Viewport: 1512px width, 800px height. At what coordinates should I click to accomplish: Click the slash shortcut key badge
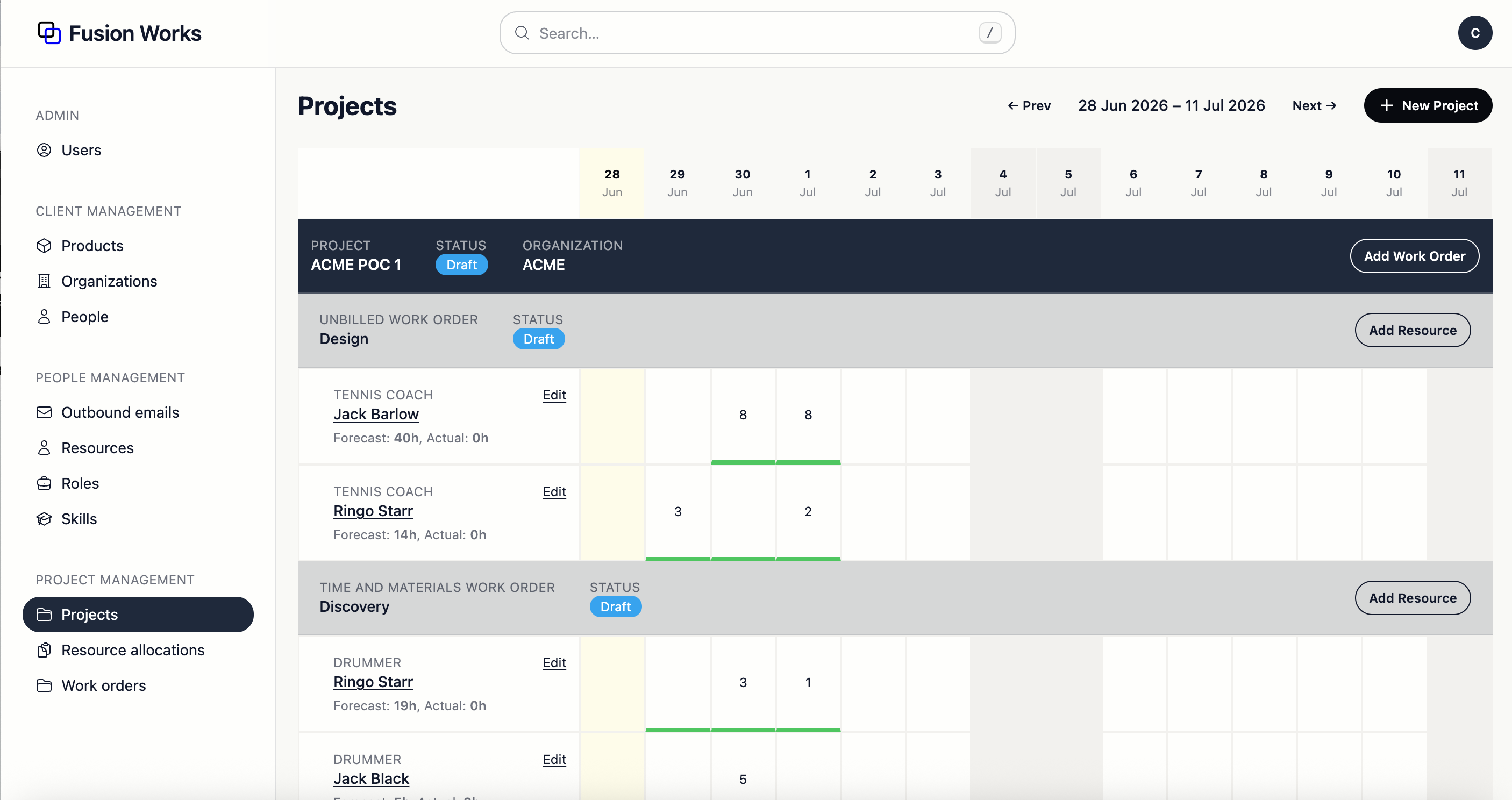(x=989, y=33)
